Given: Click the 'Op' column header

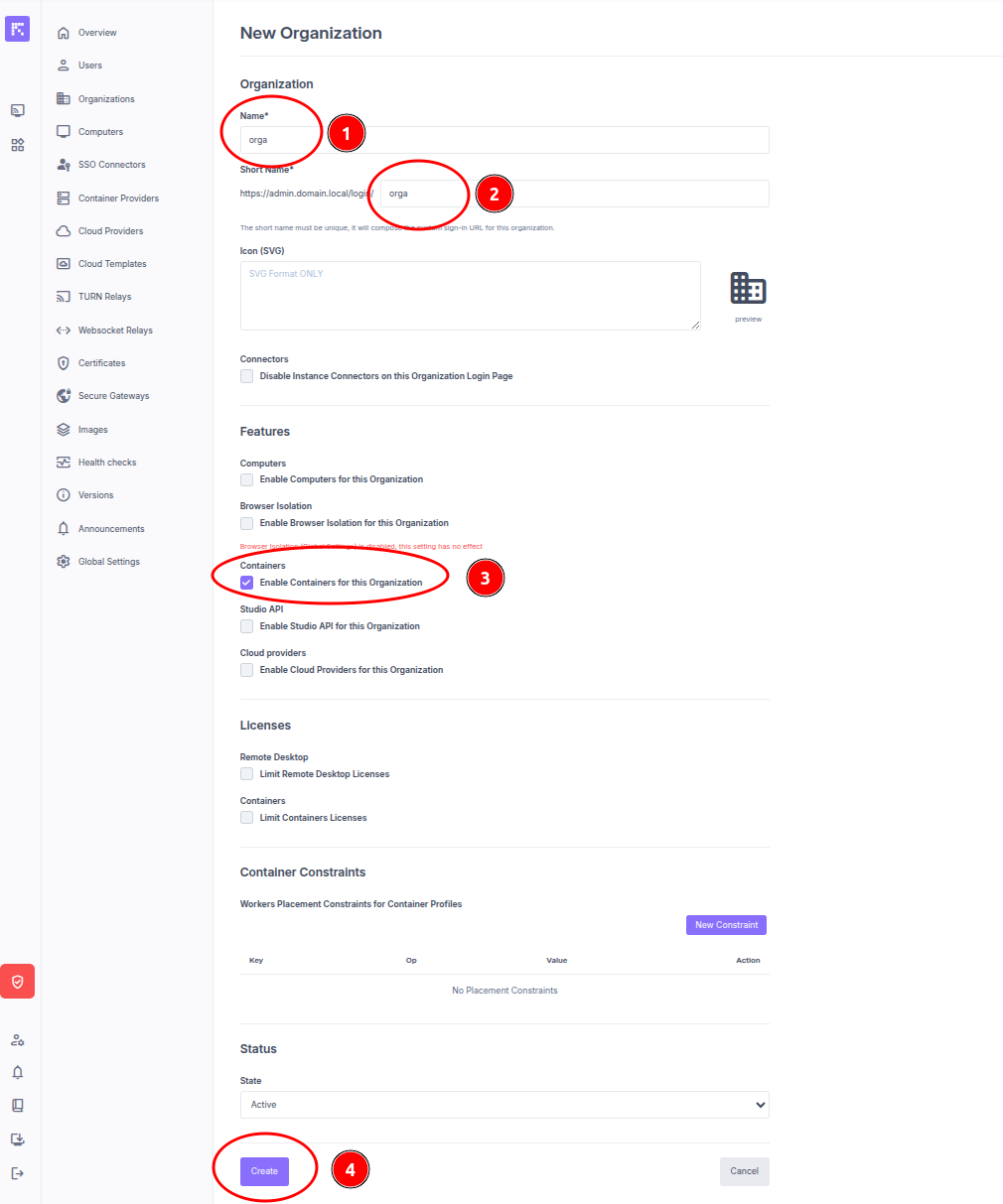Looking at the screenshot, I should [411, 961].
